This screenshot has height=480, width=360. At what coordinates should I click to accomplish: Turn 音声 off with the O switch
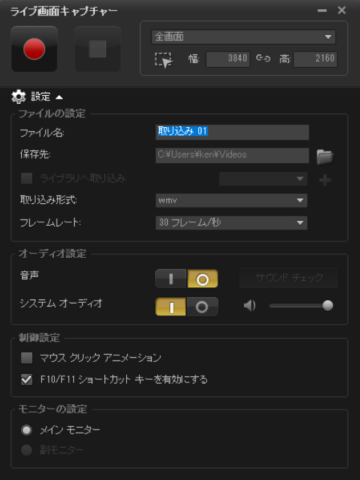(x=202, y=279)
